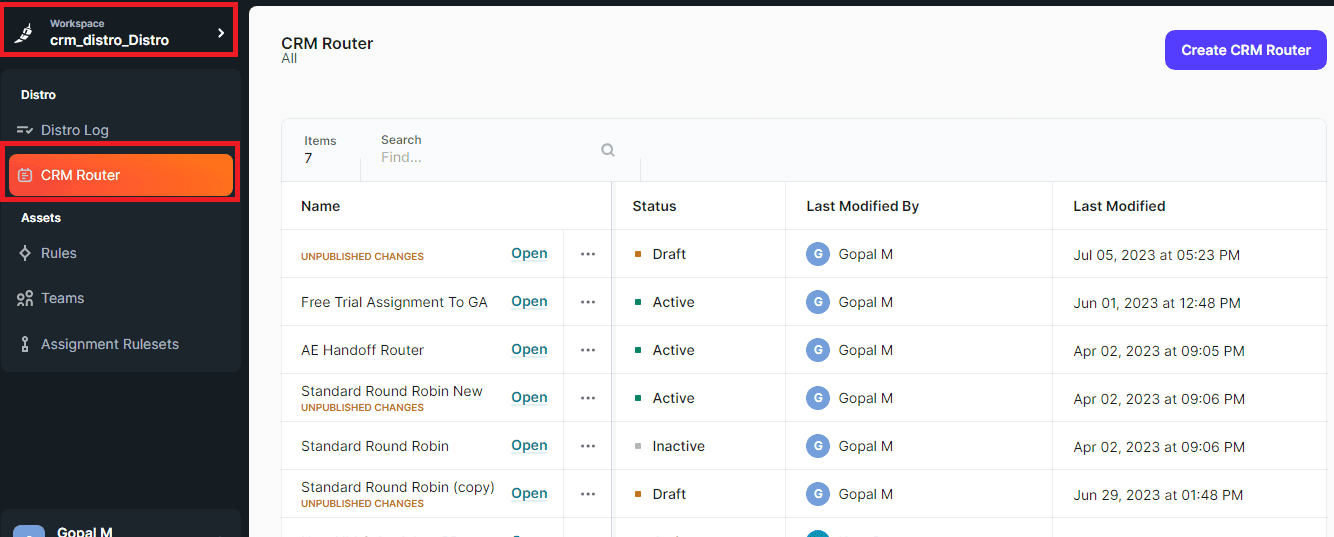Go to Distro Log menu item
The image size is (1334, 537).
pyautogui.click(x=75, y=130)
